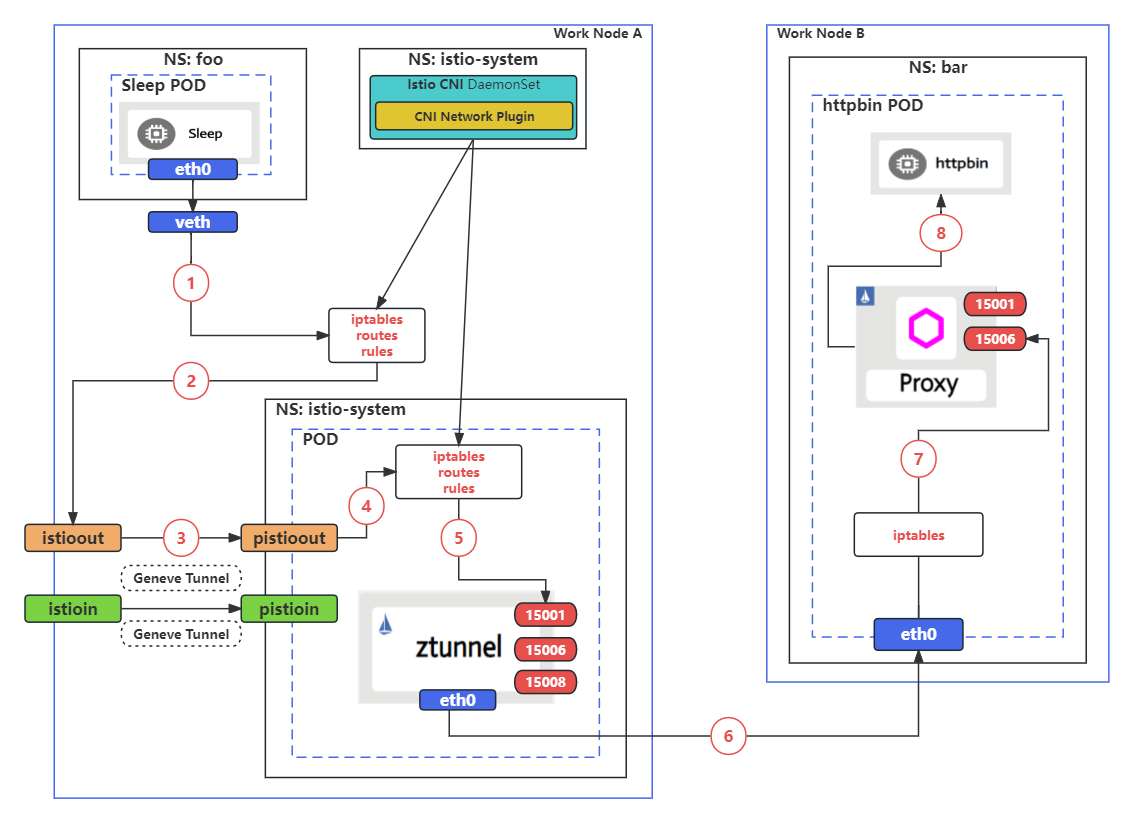1133x823 pixels.
Task: Click the magenta hexagon Proxy icon
Action: pos(926,327)
